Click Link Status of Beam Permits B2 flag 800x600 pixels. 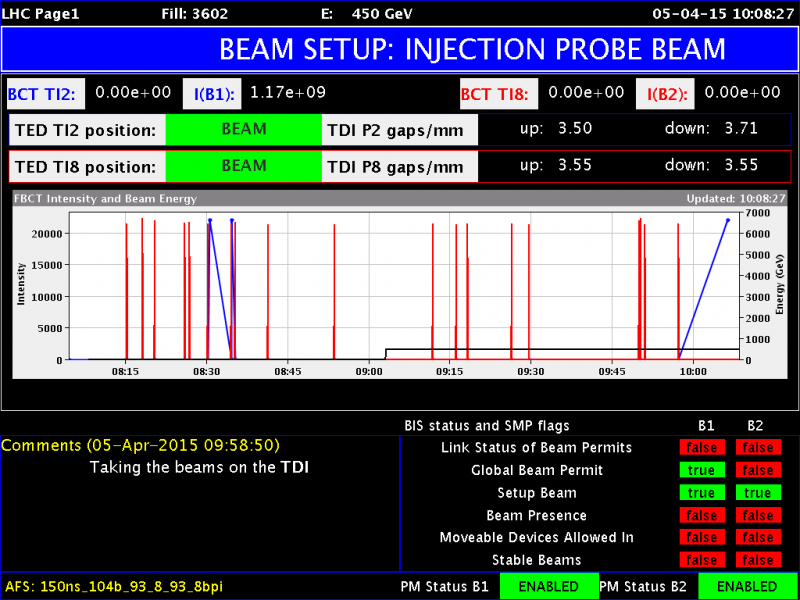(x=757, y=448)
